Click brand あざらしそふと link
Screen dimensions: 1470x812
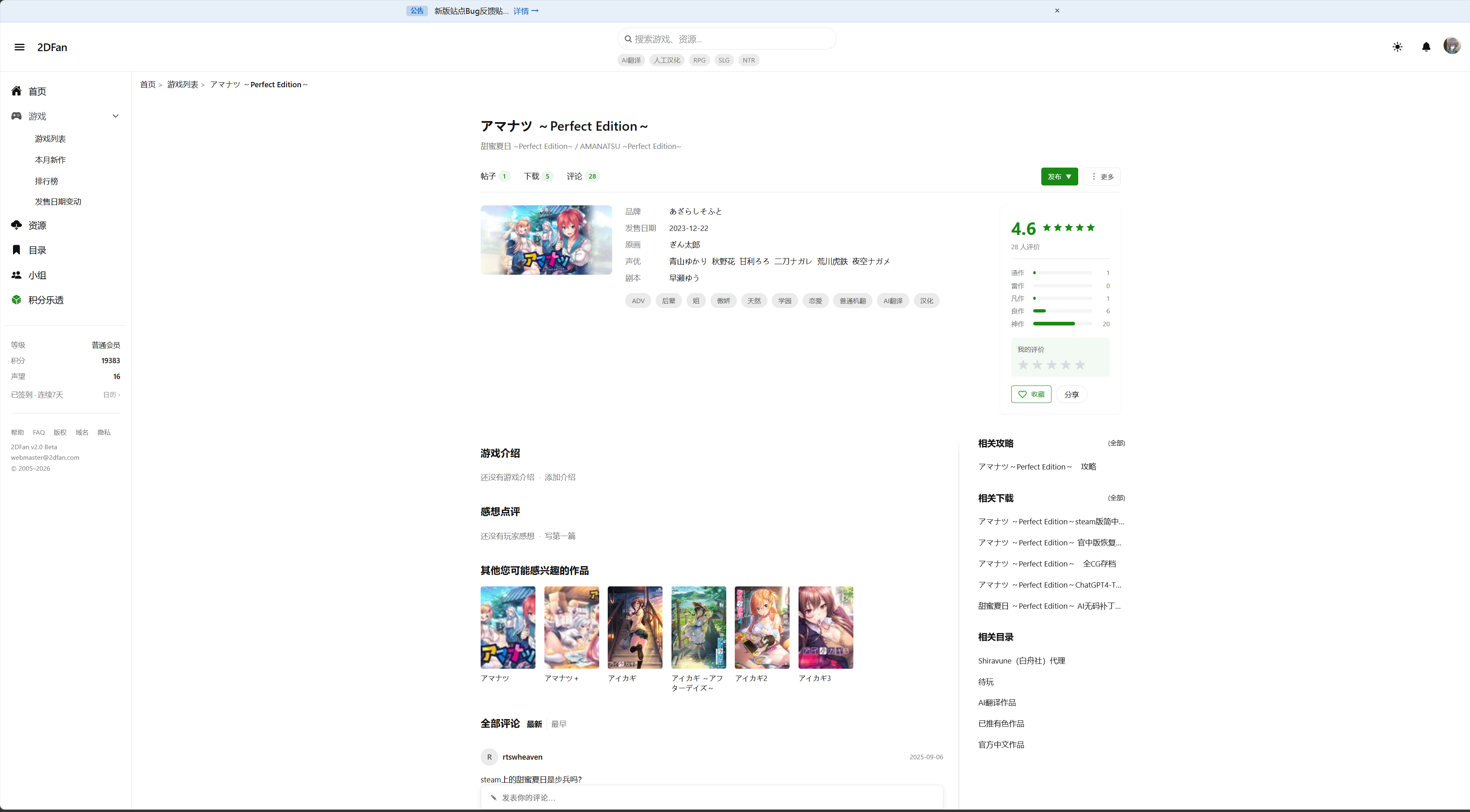click(696, 211)
